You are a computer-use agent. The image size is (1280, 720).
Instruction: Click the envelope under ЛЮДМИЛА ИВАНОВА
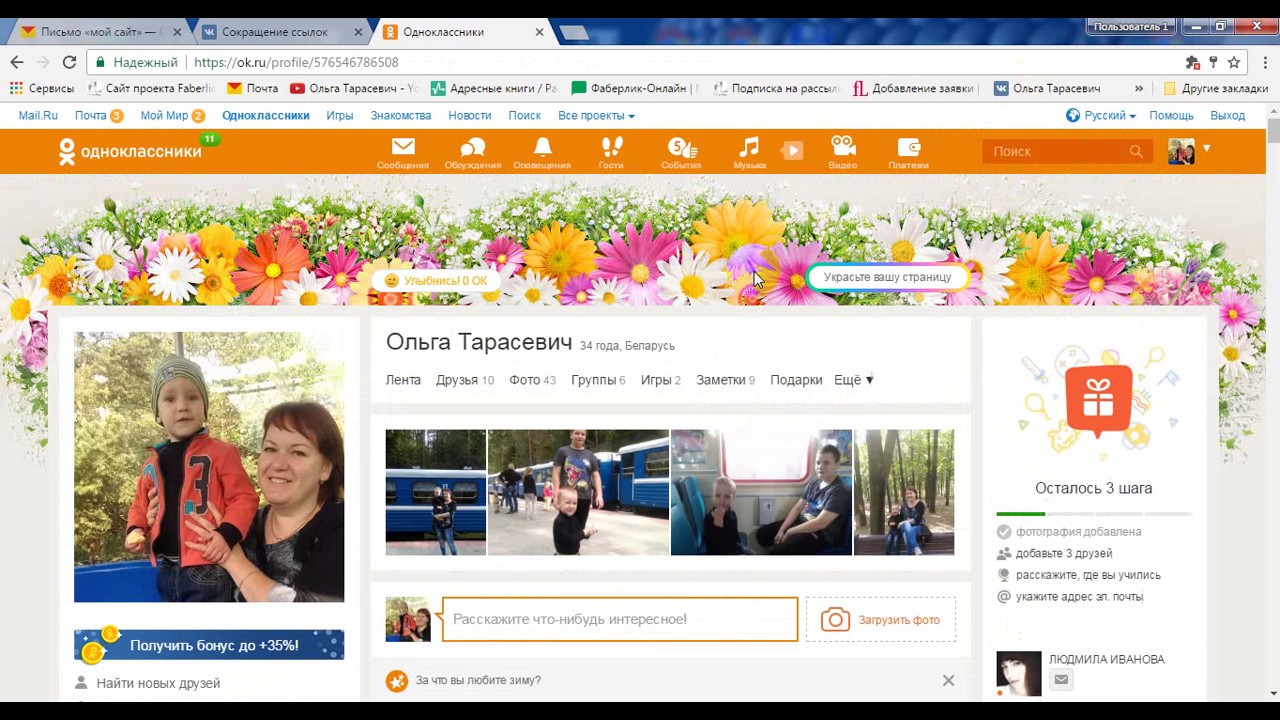(x=1061, y=680)
